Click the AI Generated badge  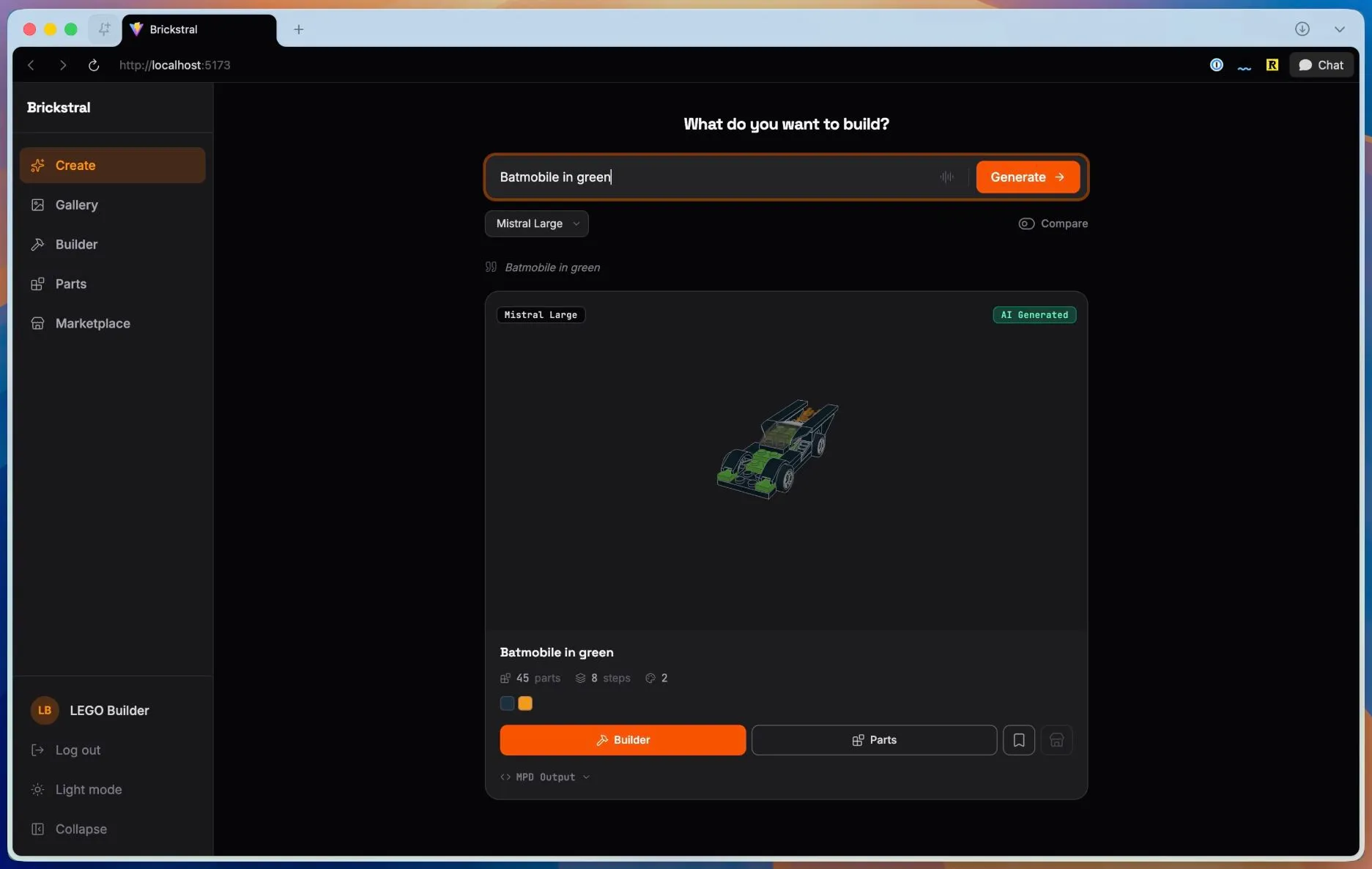coord(1034,314)
